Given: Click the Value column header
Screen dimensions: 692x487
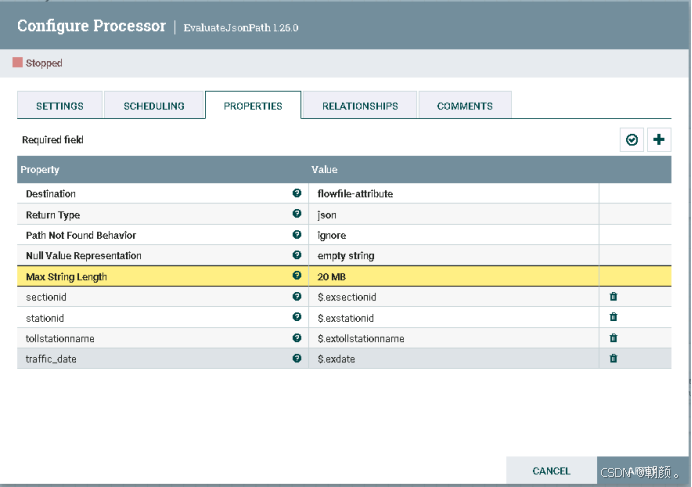Looking at the screenshot, I should (x=324, y=170).
